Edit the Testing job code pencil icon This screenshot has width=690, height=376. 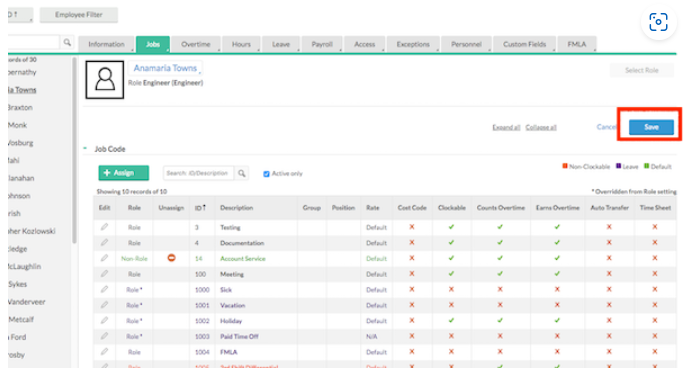(x=104, y=227)
